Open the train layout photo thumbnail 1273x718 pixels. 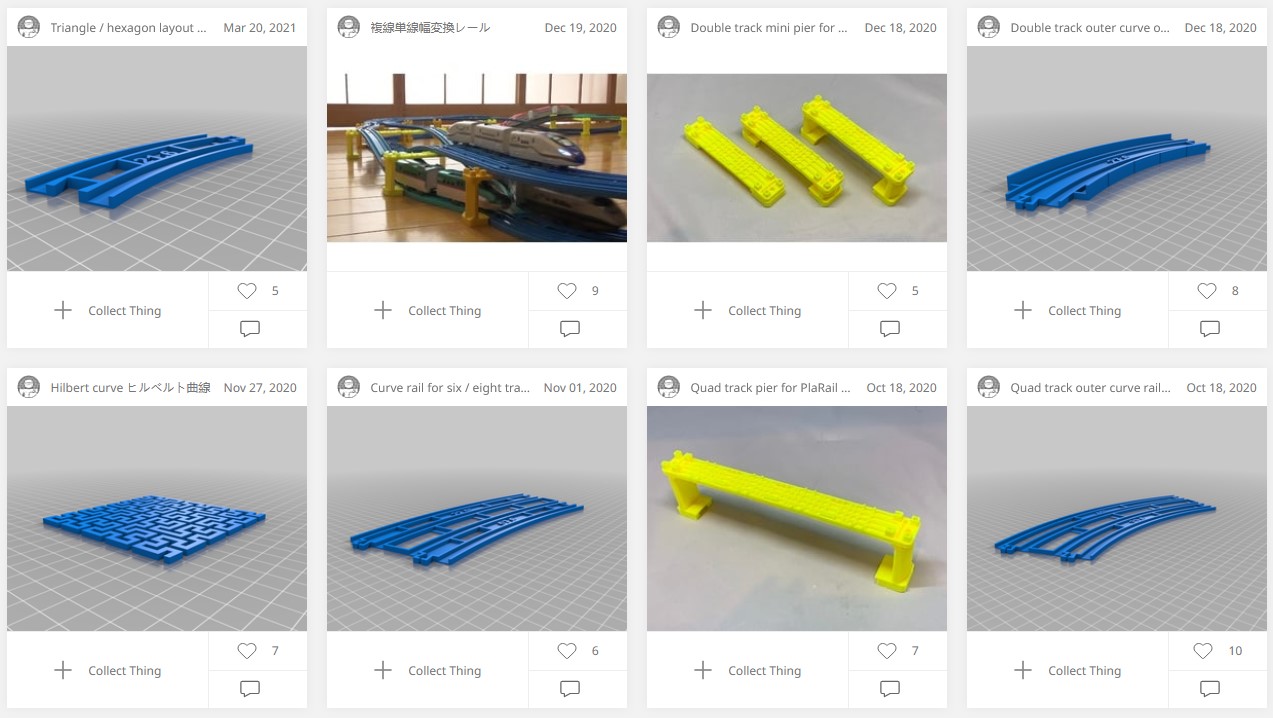click(x=477, y=158)
